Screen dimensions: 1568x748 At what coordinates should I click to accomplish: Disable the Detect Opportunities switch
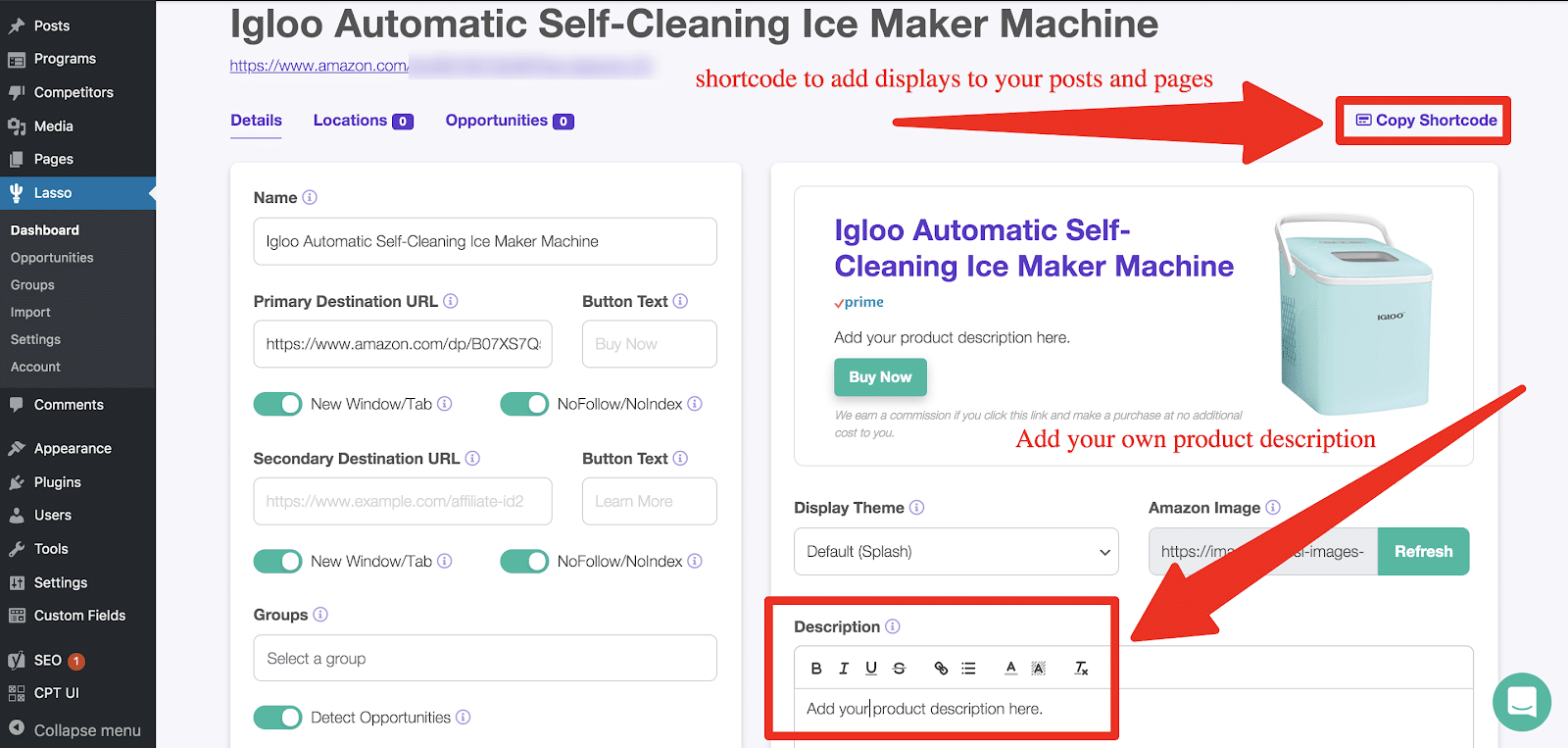coord(278,718)
